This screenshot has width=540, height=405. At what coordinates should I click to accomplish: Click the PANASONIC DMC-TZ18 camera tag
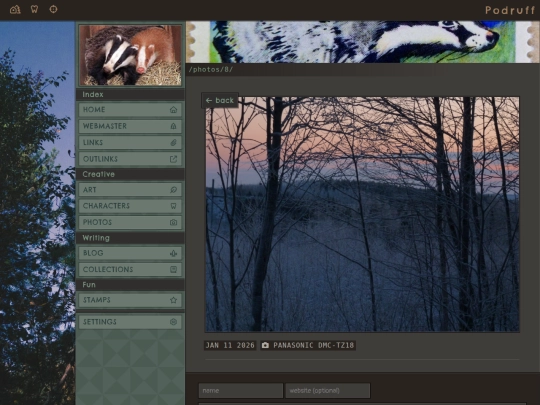pos(308,345)
